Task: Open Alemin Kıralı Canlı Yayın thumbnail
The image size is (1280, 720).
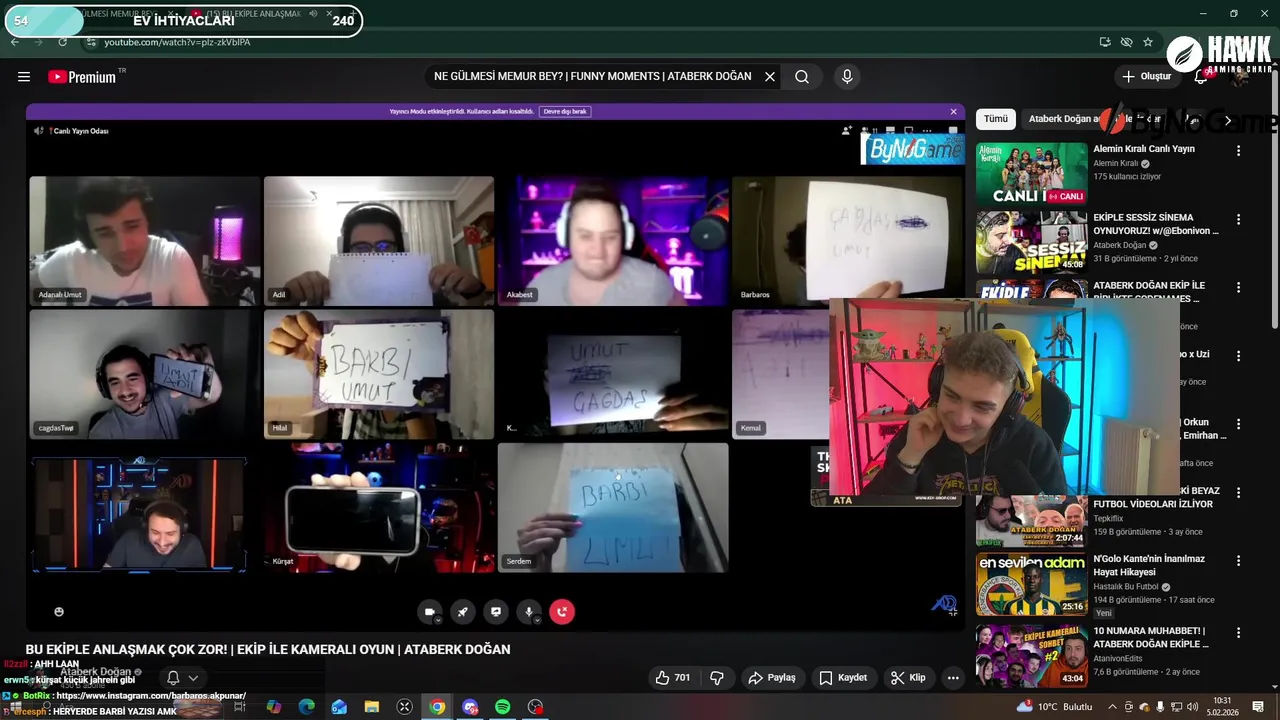Action: click(1031, 174)
